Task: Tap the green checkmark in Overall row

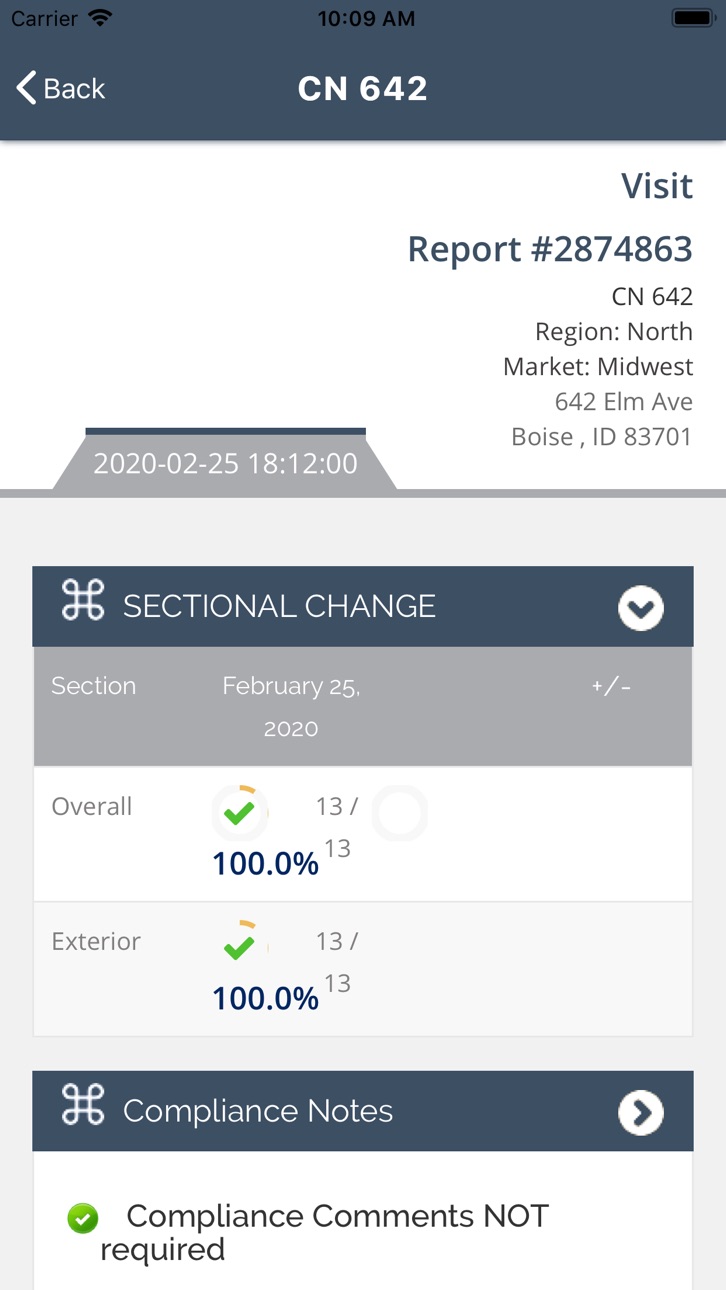Action: pyautogui.click(x=240, y=812)
